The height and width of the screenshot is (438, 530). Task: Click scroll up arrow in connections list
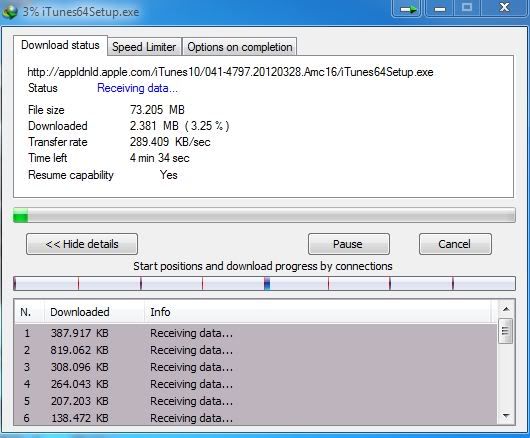point(506,309)
